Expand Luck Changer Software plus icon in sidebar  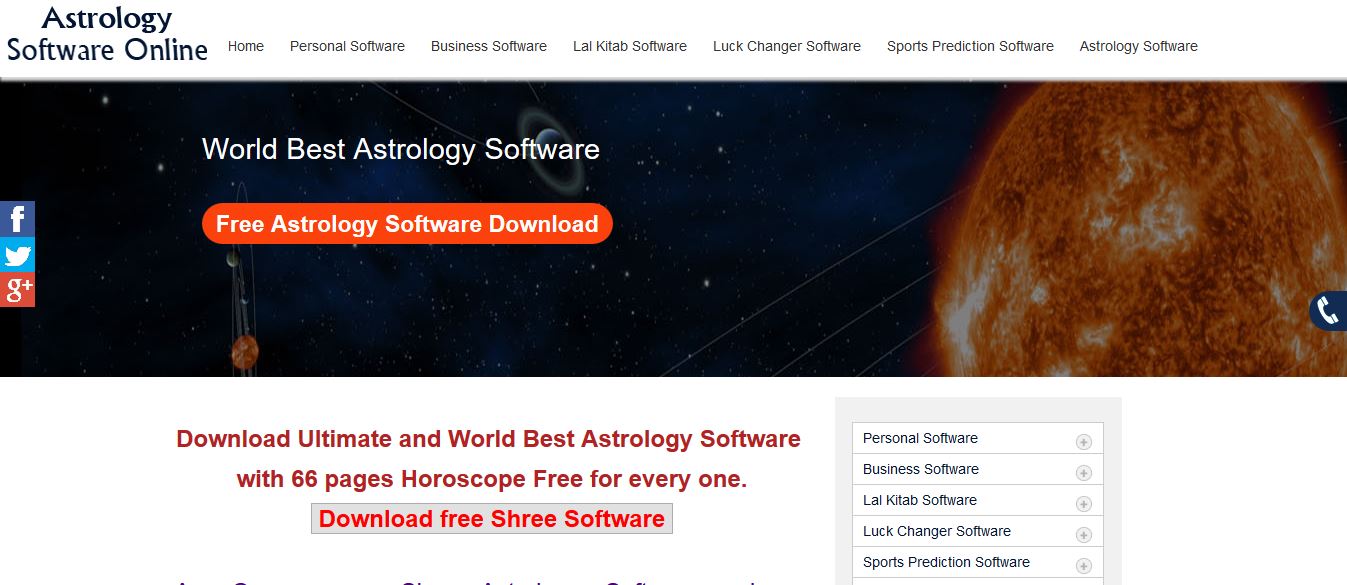(1083, 535)
